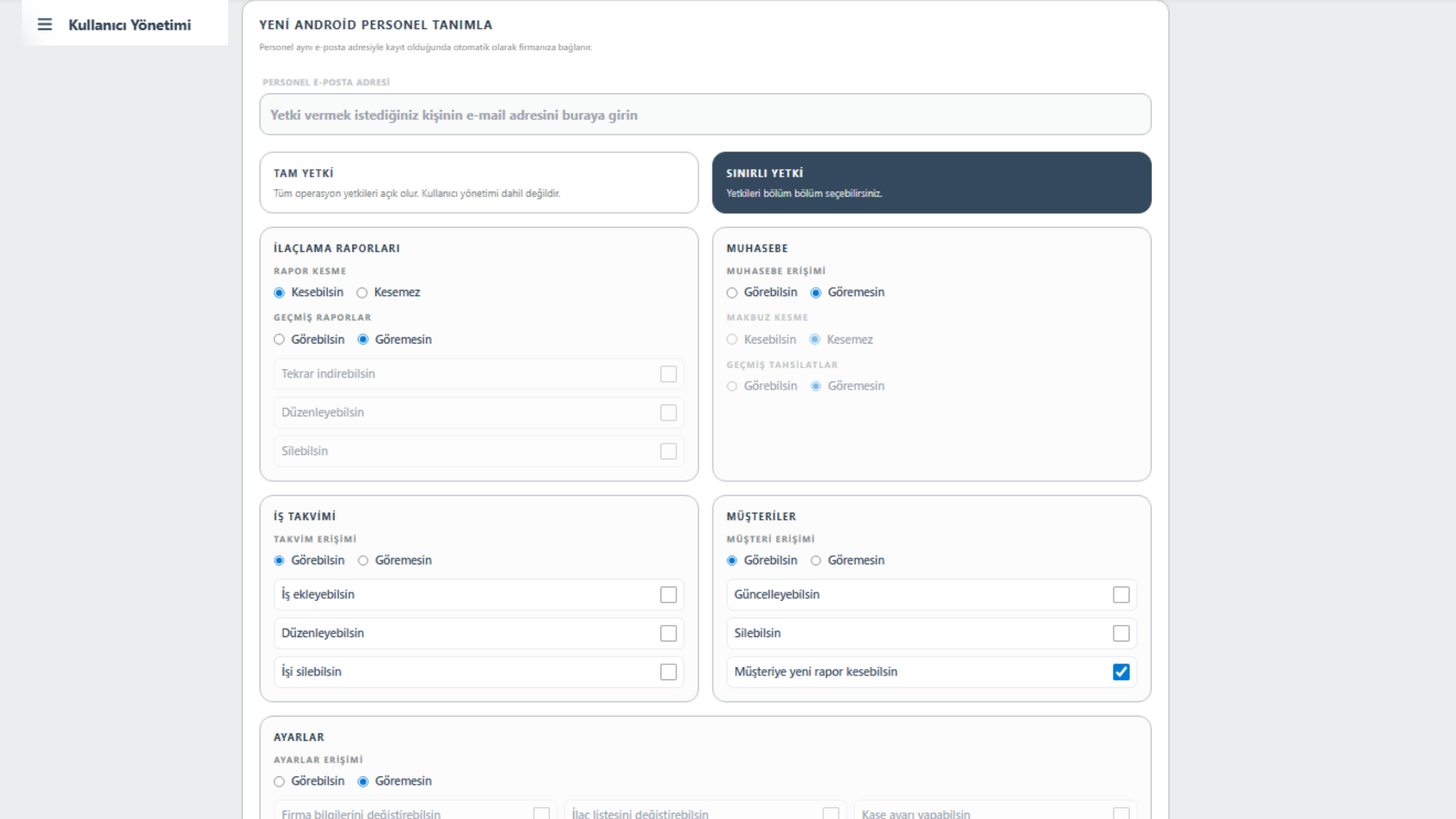Enable Güncelleyebilsin checkbox for customers
Screen dimensions: 1456x819
[x=1121, y=595]
